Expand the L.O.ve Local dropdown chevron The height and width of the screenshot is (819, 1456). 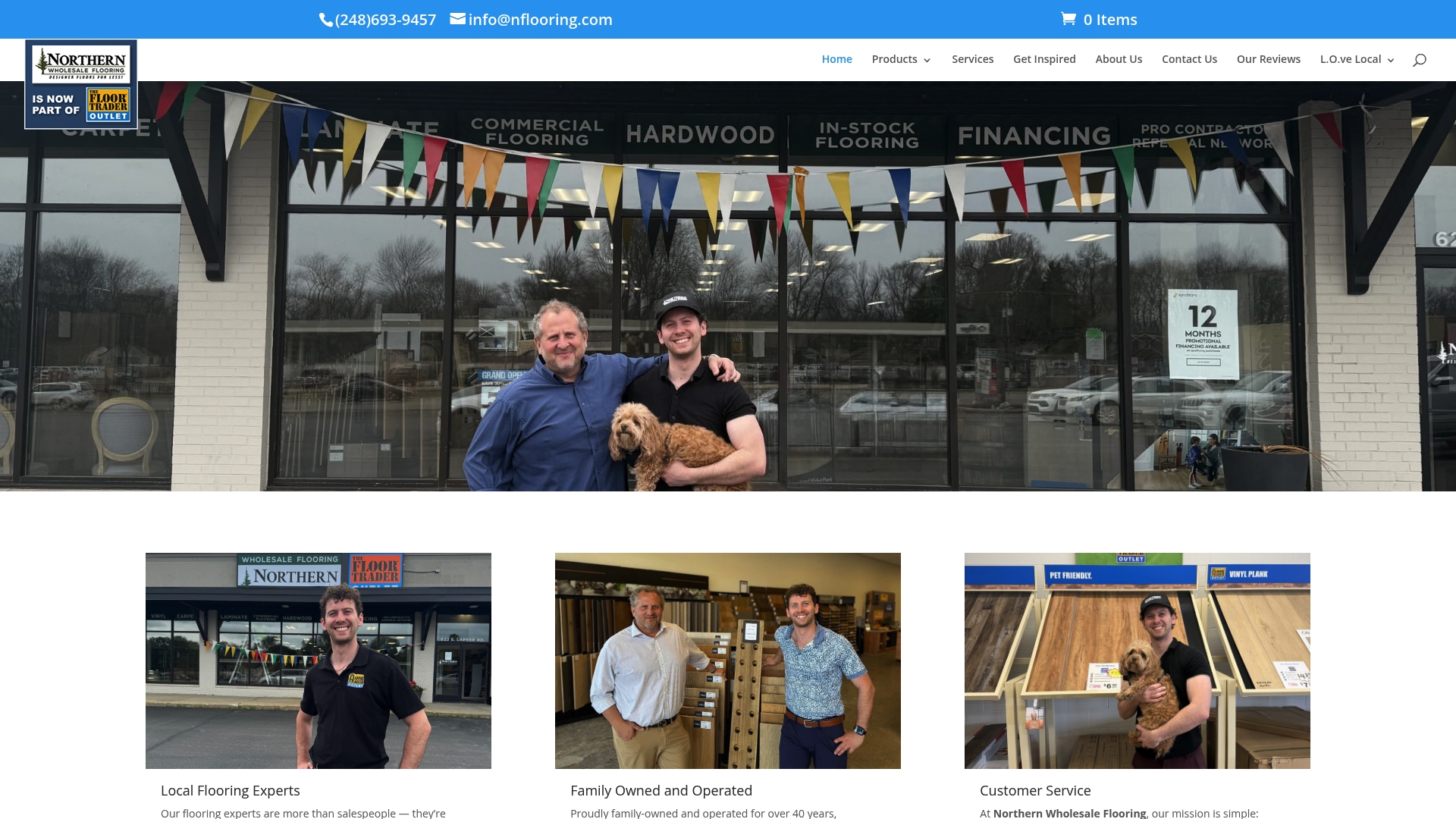(x=1391, y=61)
